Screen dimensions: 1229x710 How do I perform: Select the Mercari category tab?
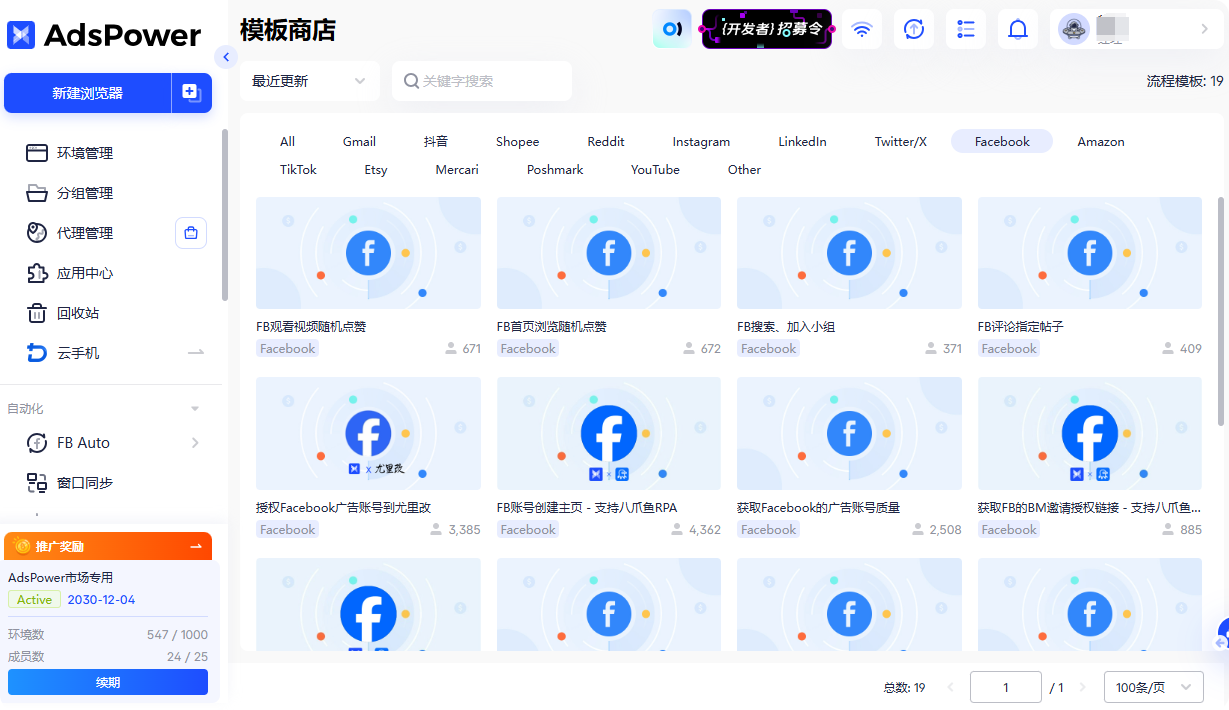click(457, 169)
